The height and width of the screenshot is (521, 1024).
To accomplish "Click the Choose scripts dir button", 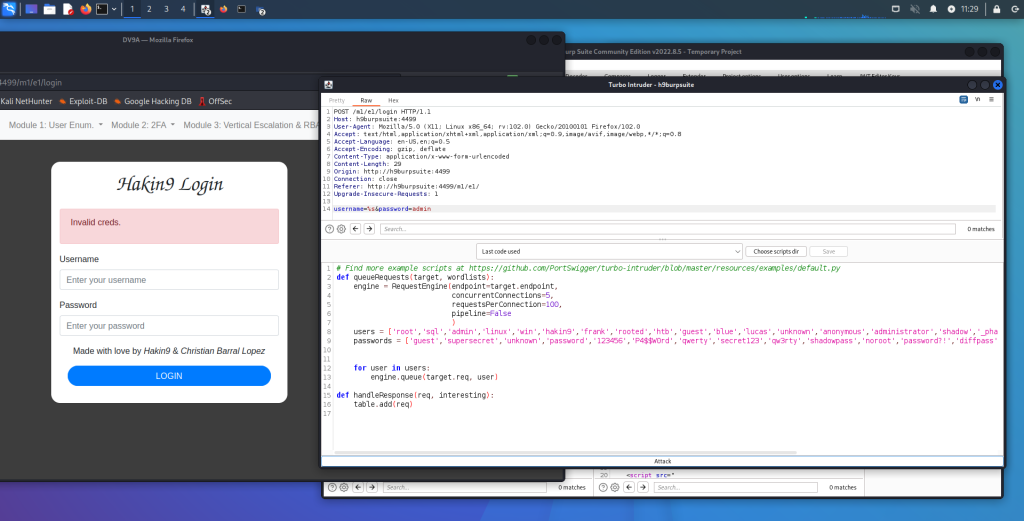I will tap(776, 251).
